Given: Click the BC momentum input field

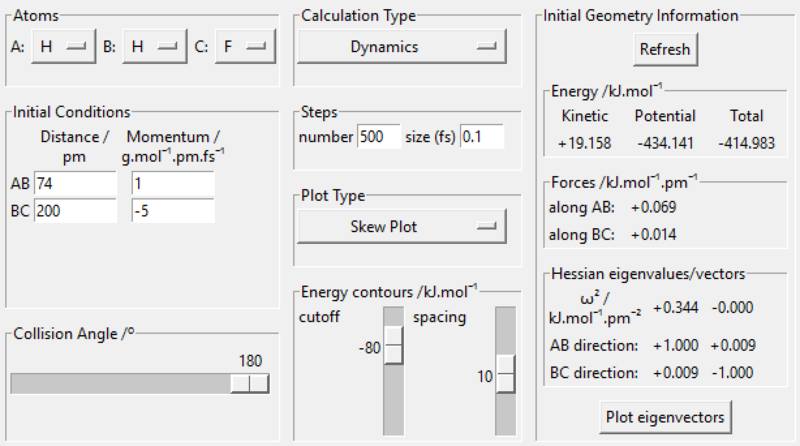Looking at the screenshot, I should [x=172, y=211].
